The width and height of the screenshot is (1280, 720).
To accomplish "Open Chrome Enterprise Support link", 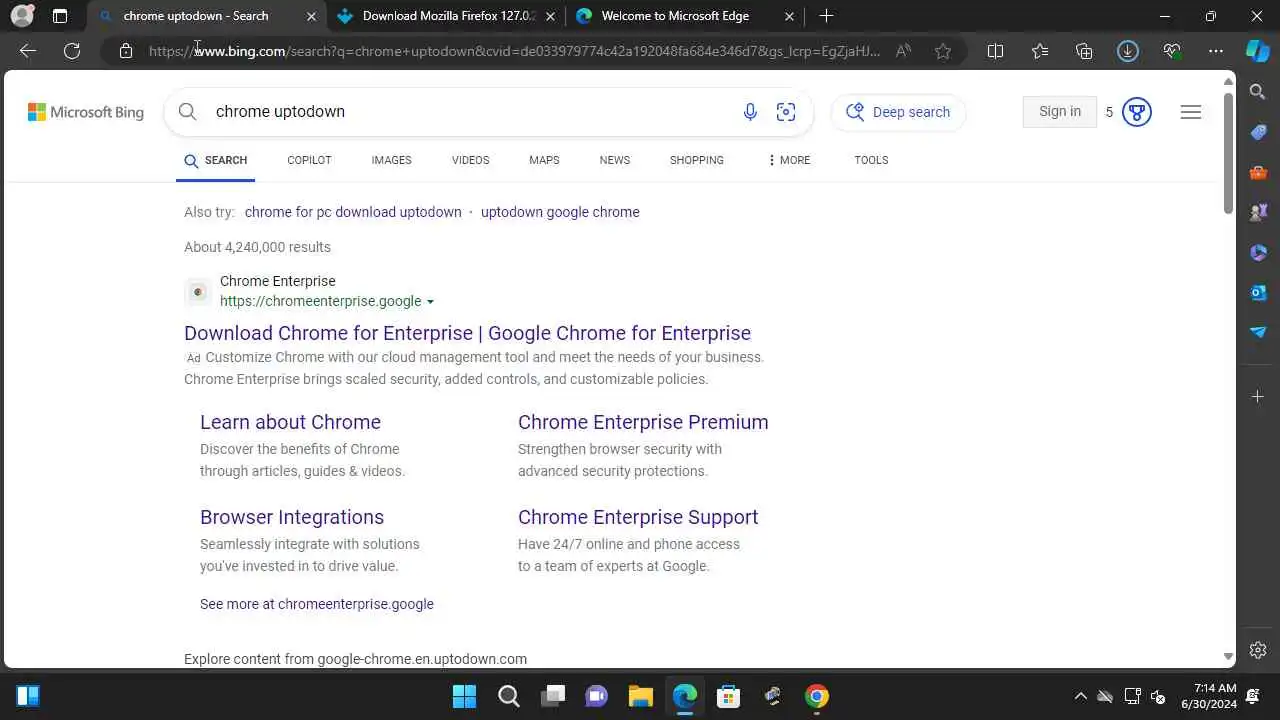I will [x=638, y=517].
